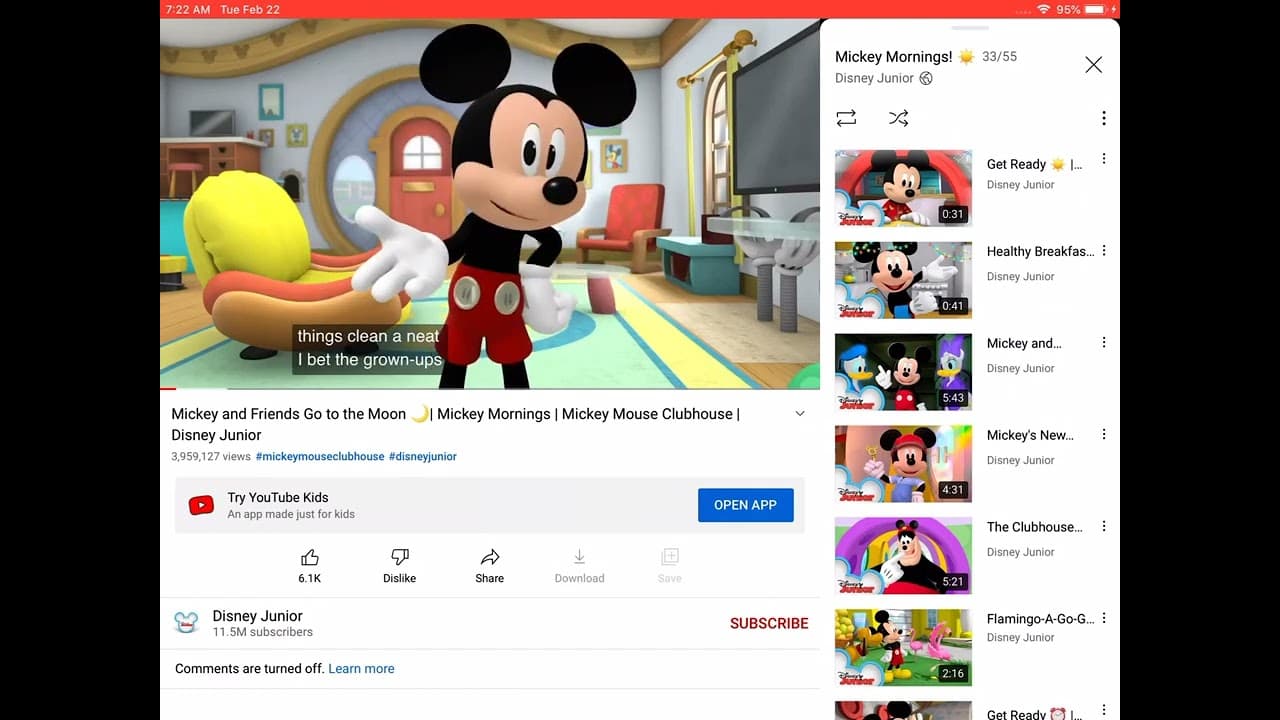The width and height of the screenshot is (1280, 720).
Task: Expand video description chevron
Action: click(800, 414)
